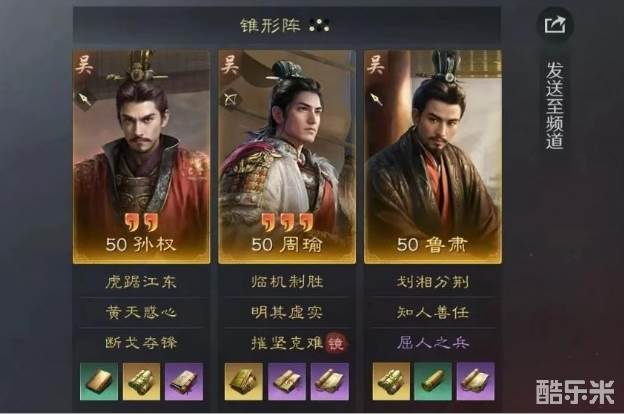
Task: Select the purple 屈人之兵 skill
Action: (x=433, y=343)
